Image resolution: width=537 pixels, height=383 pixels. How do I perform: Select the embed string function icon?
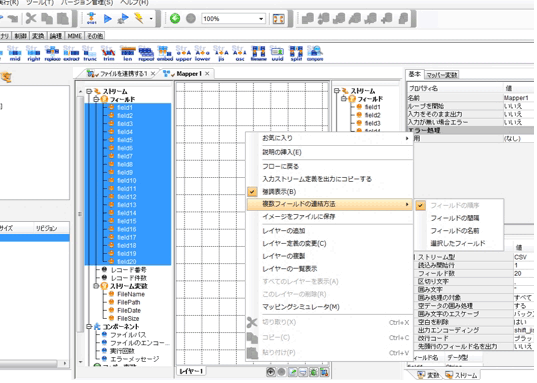point(165,53)
